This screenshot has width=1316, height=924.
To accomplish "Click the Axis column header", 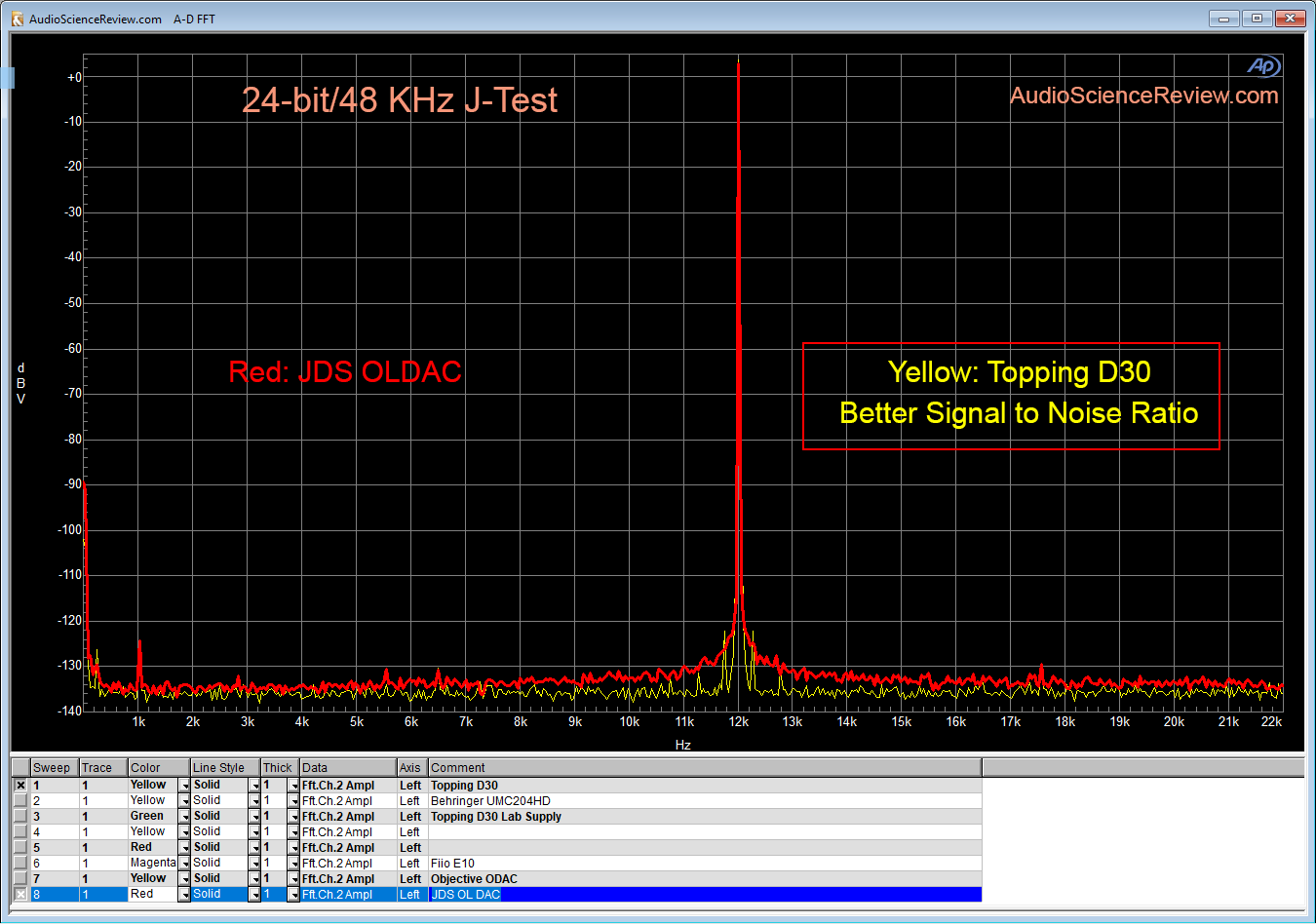I will (x=412, y=768).
